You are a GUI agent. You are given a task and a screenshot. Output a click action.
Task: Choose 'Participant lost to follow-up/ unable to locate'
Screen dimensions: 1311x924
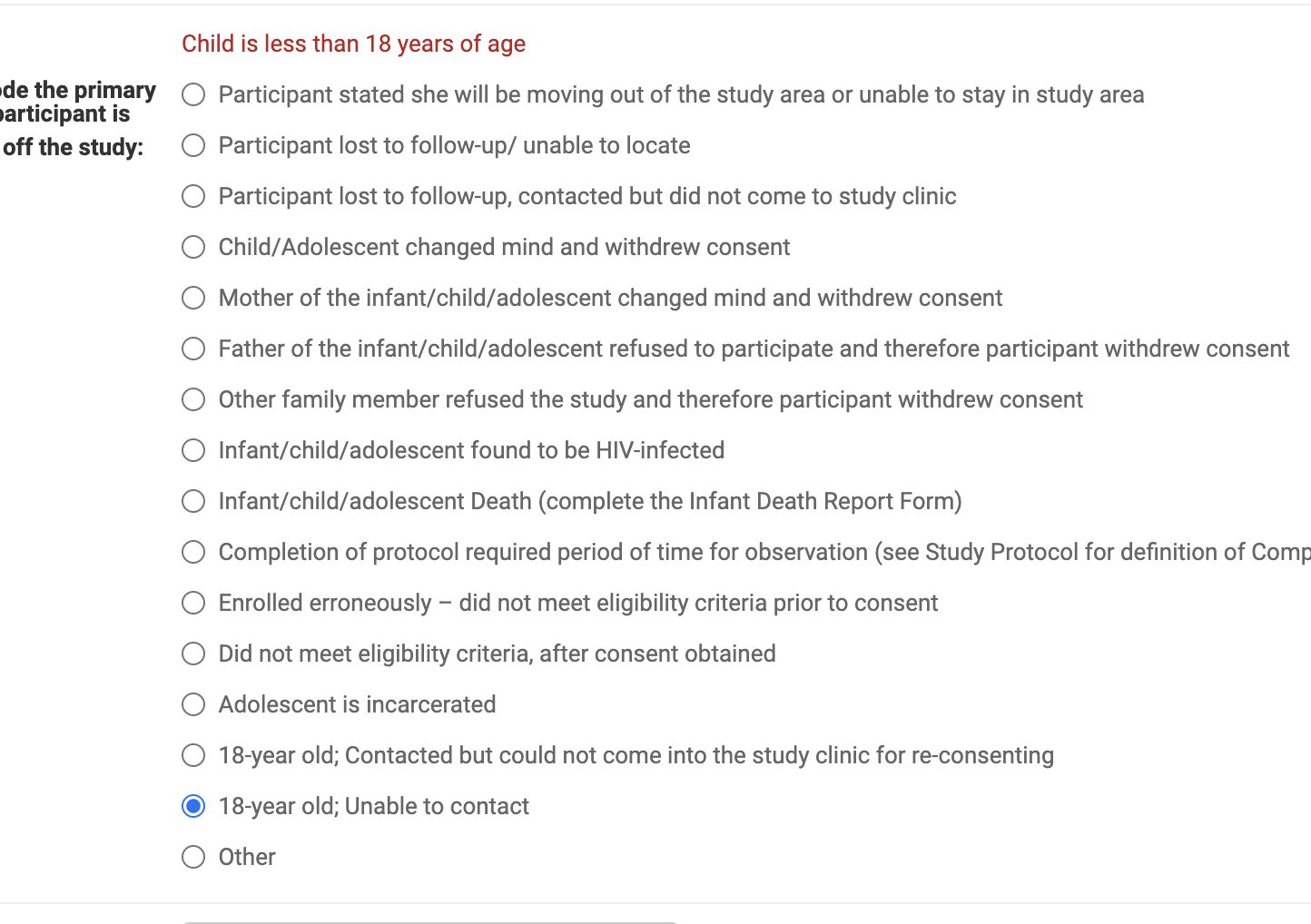click(x=193, y=145)
